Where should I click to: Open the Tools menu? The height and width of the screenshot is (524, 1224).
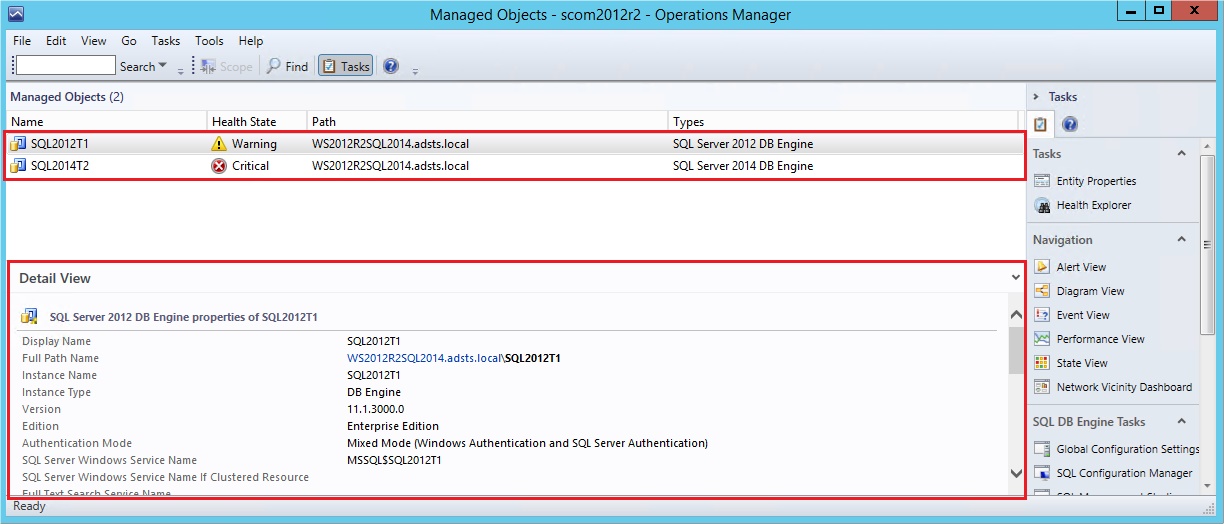(x=209, y=41)
